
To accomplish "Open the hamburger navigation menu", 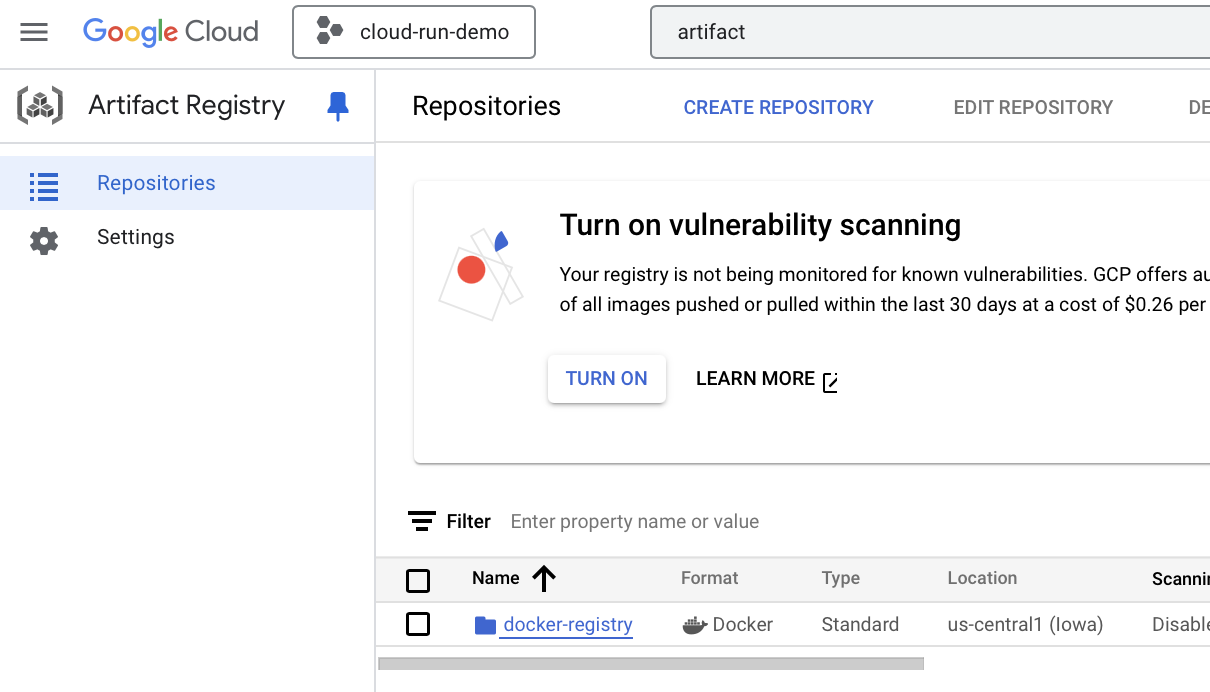I will (x=34, y=32).
